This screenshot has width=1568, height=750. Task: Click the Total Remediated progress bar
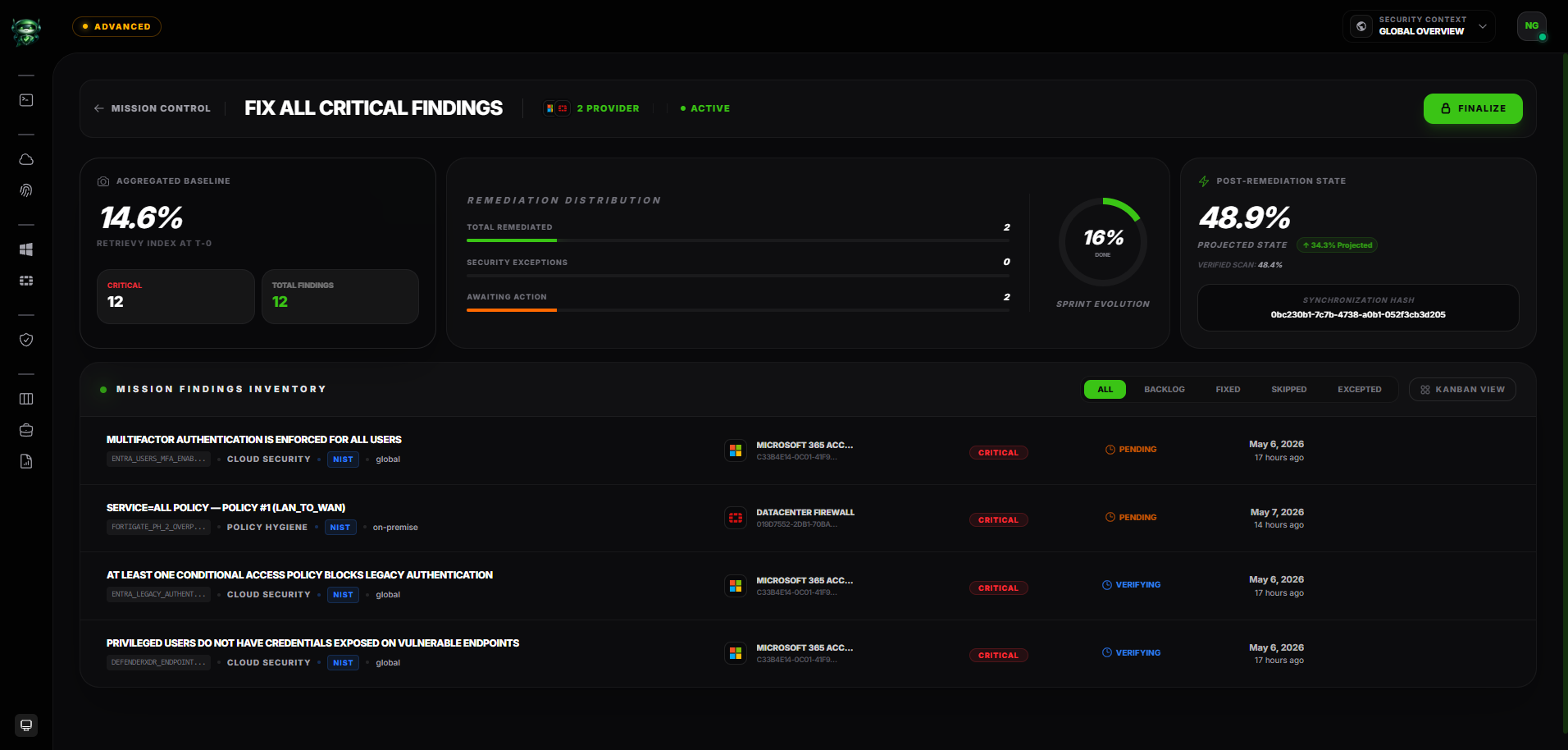(738, 240)
